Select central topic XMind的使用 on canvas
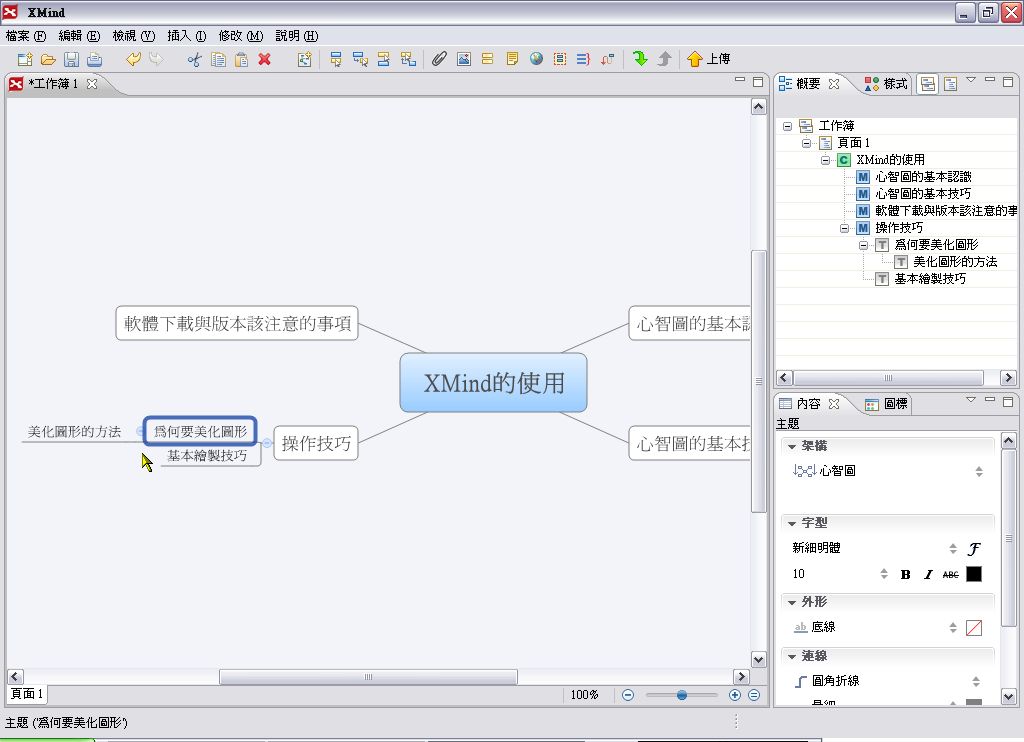 494,383
